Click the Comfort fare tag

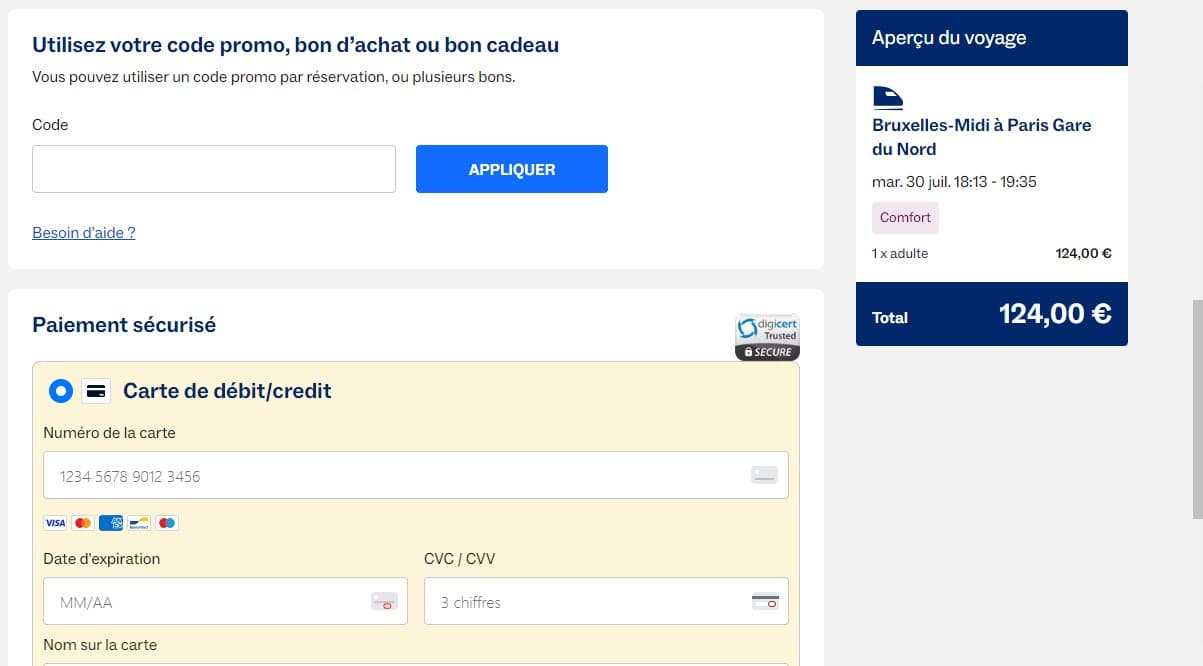point(905,217)
